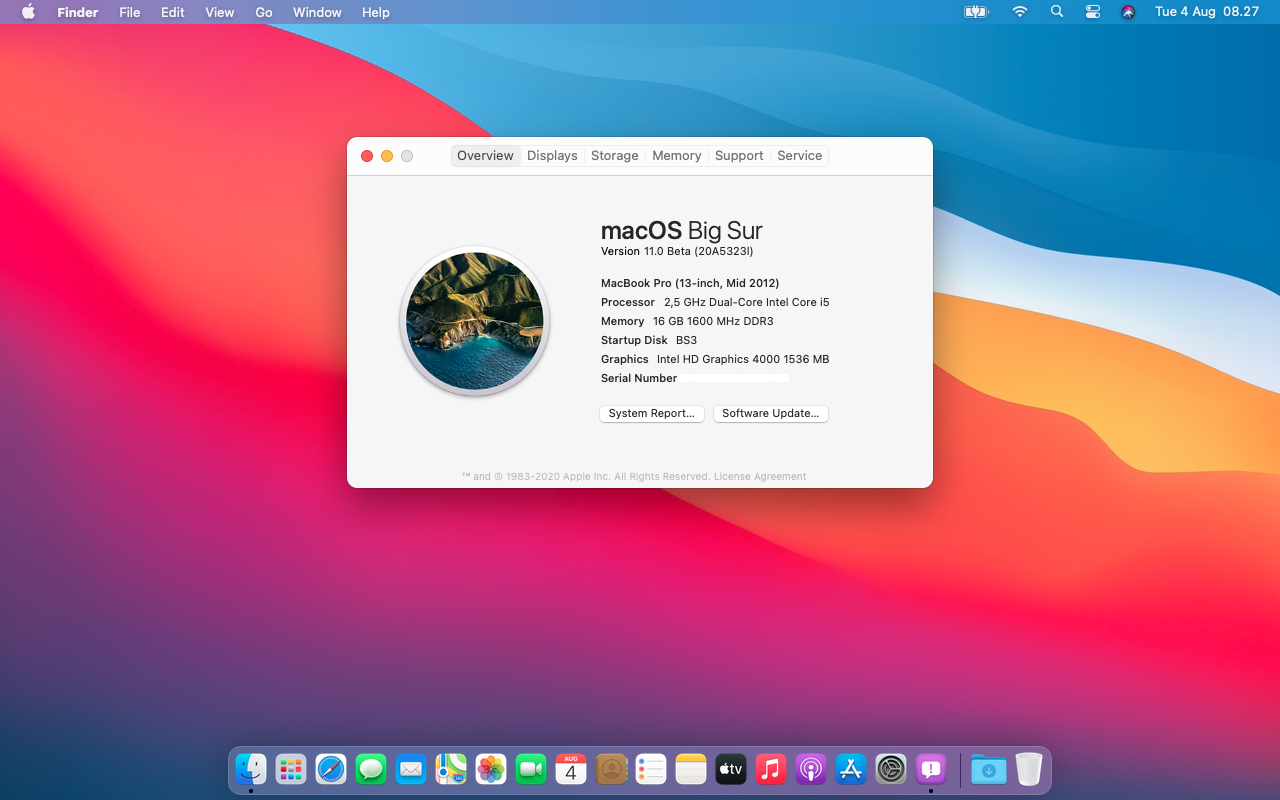Open Wi-Fi menu in menu bar
Image resolution: width=1280 pixels, height=800 pixels.
1020,12
